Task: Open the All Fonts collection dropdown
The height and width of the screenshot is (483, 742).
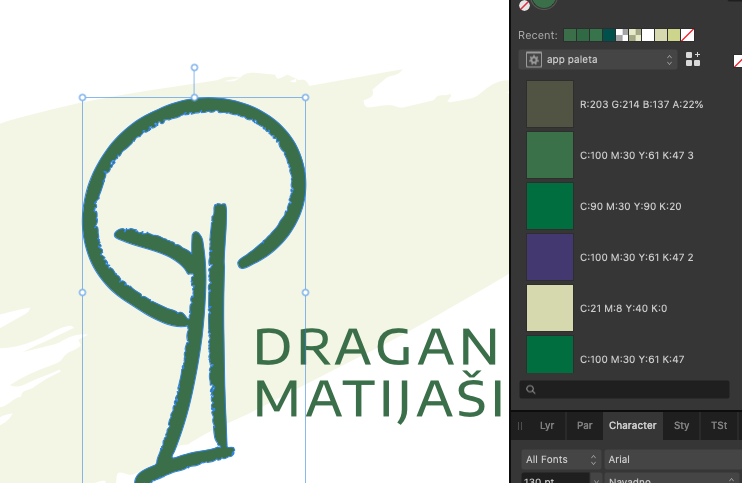Action: click(561, 459)
